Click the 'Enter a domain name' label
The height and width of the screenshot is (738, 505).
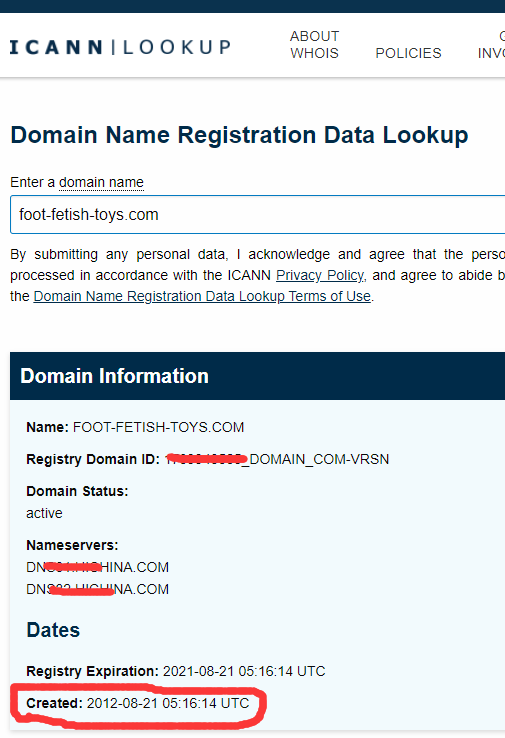click(77, 182)
